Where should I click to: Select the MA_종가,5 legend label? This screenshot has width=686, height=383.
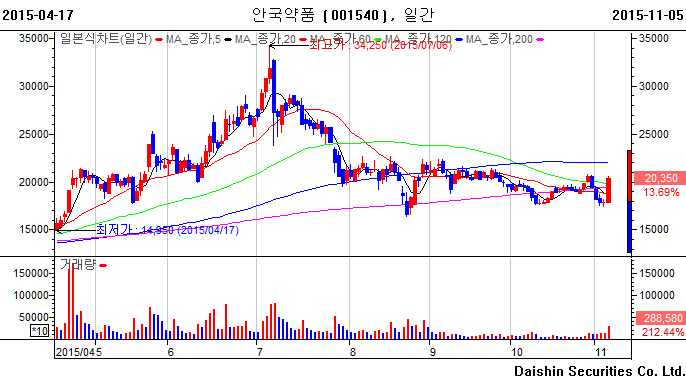(193, 39)
